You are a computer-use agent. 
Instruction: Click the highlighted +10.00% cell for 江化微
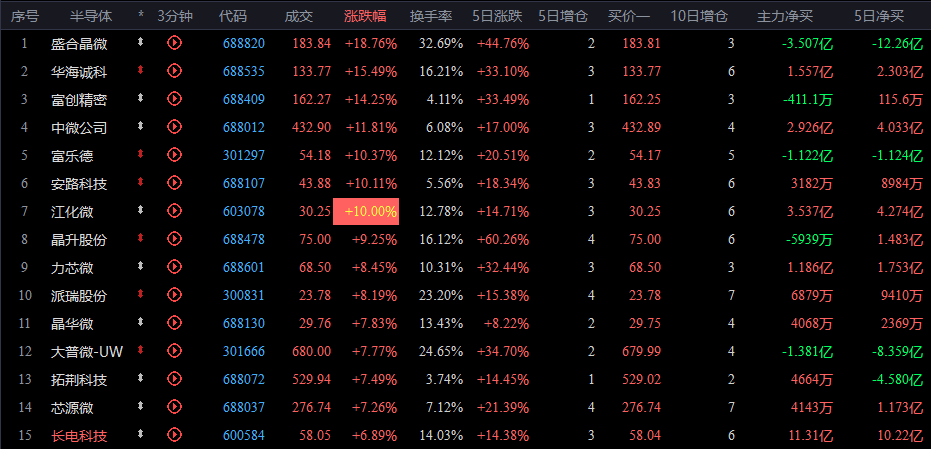pos(366,211)
